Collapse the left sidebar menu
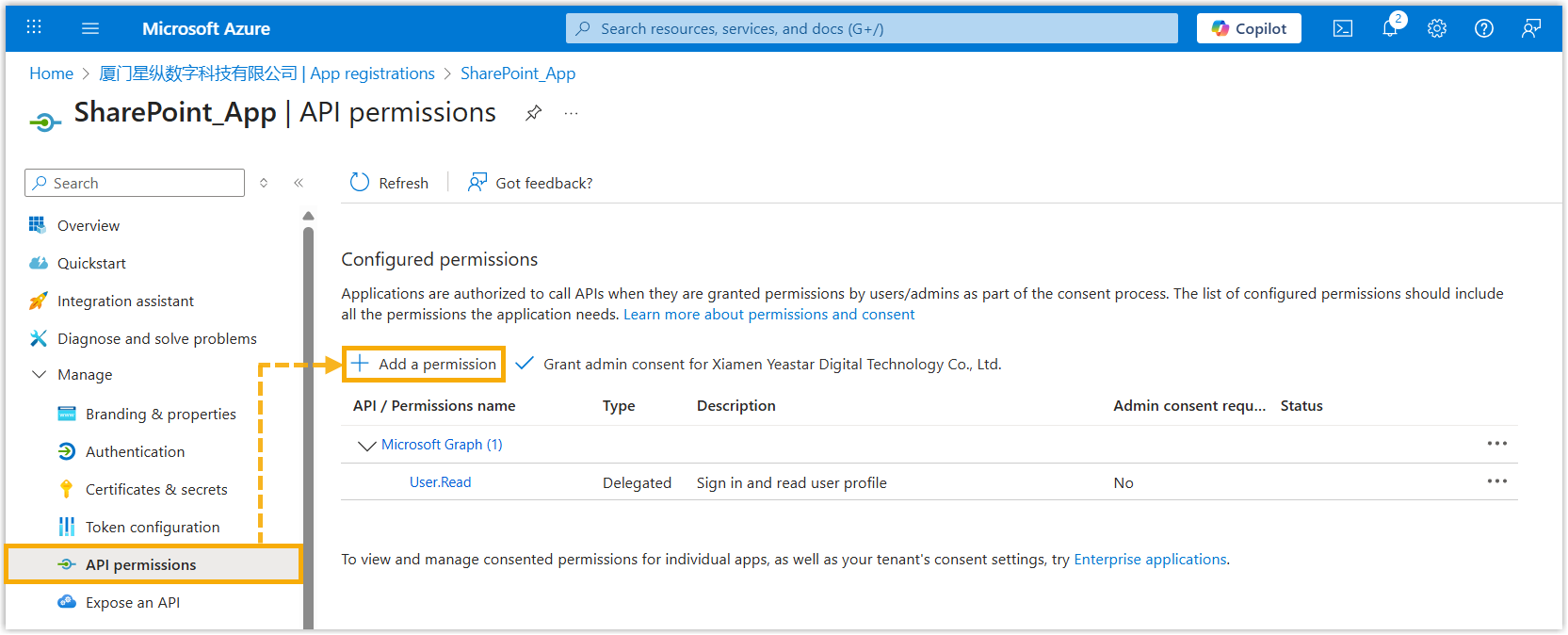Image resolution: width=1568 pixels, height=635 pixels. [299, 183]
